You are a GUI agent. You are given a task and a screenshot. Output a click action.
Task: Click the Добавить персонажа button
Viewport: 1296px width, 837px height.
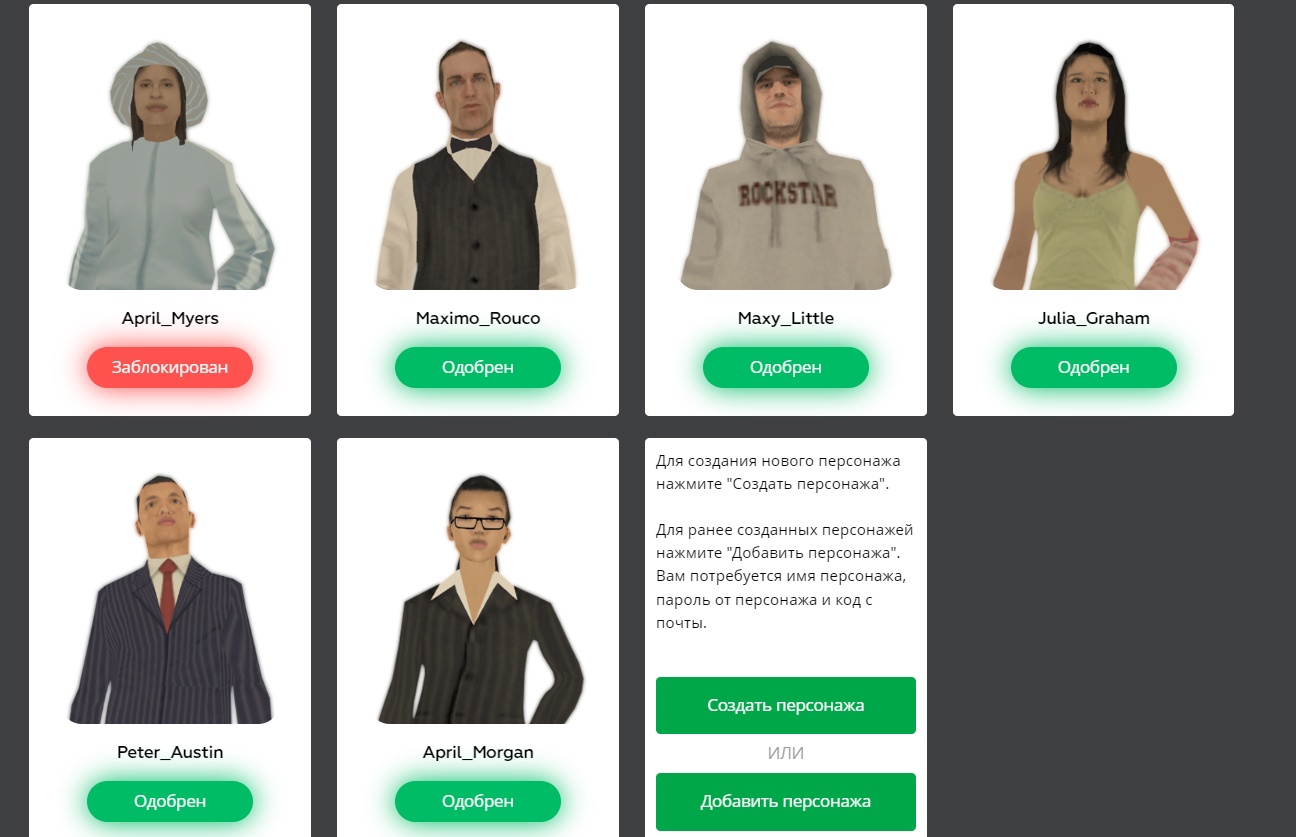click(x=786, y=801)
